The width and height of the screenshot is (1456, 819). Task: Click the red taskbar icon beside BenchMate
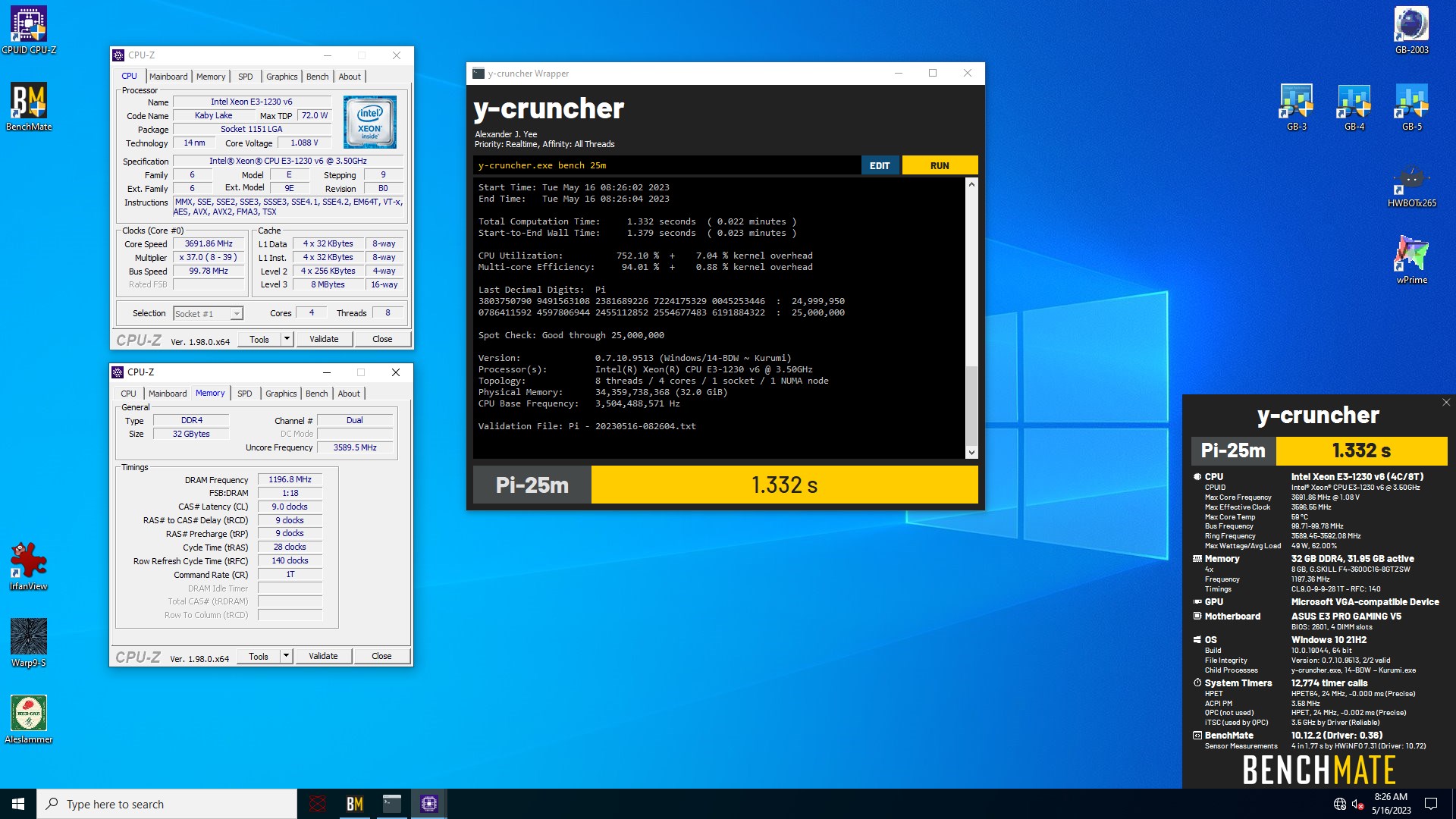pos(318,804)
